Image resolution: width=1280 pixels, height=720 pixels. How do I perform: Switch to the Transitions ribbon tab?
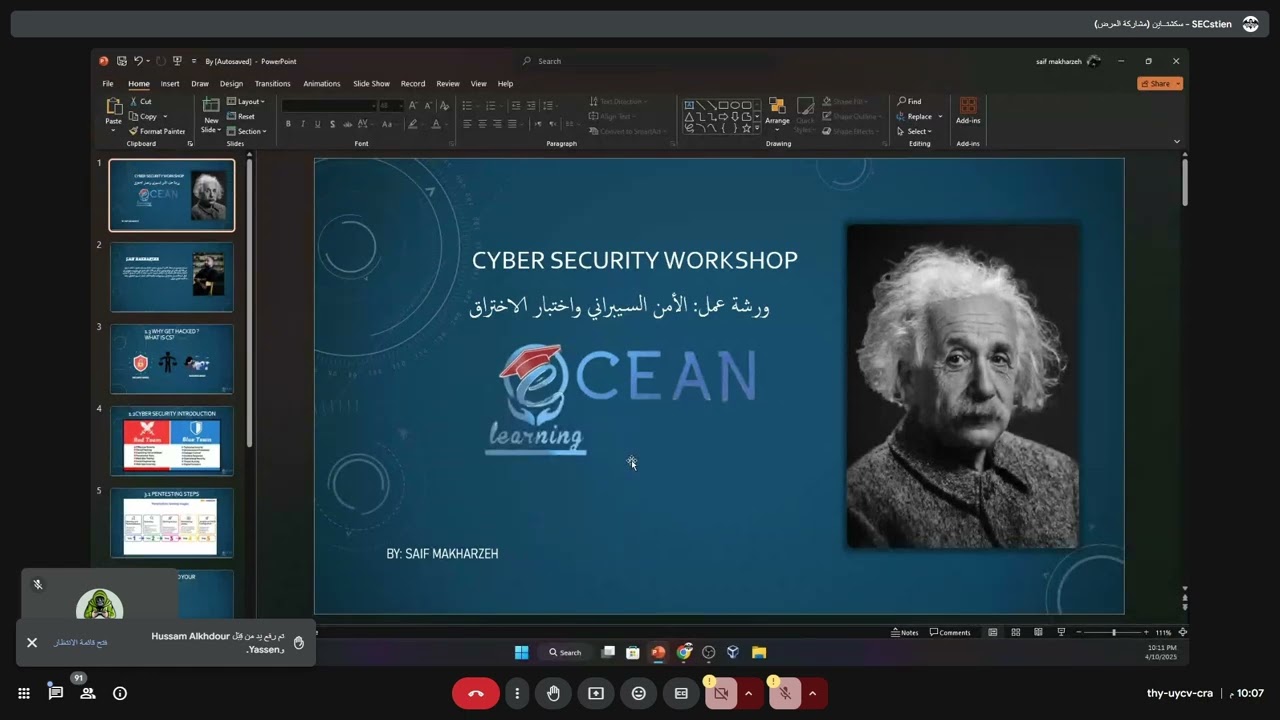(272, 83)
